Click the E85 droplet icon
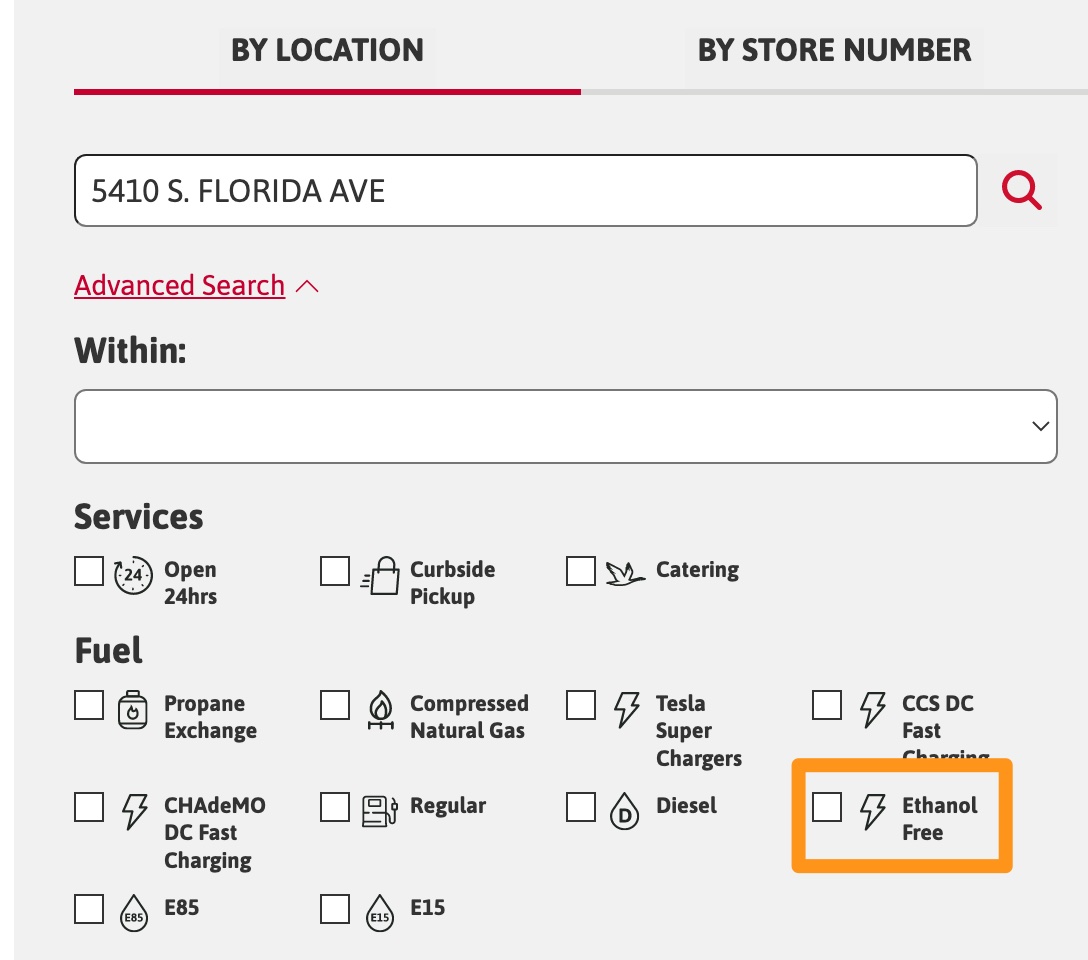Viewport: 1088px width, 960px height. (134, 912)
